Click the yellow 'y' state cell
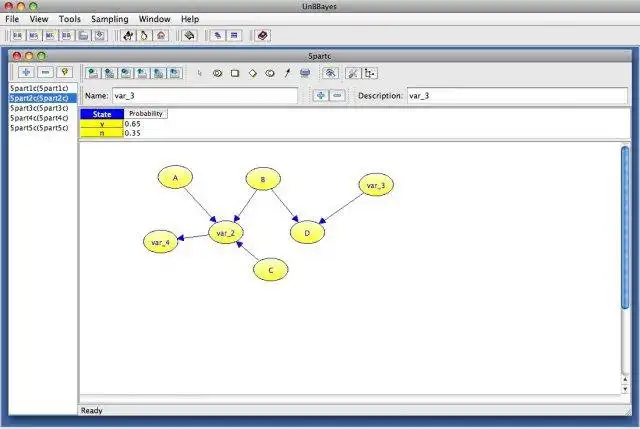The height and width of the screenshot is (429, 640). (x=102, y=124)
